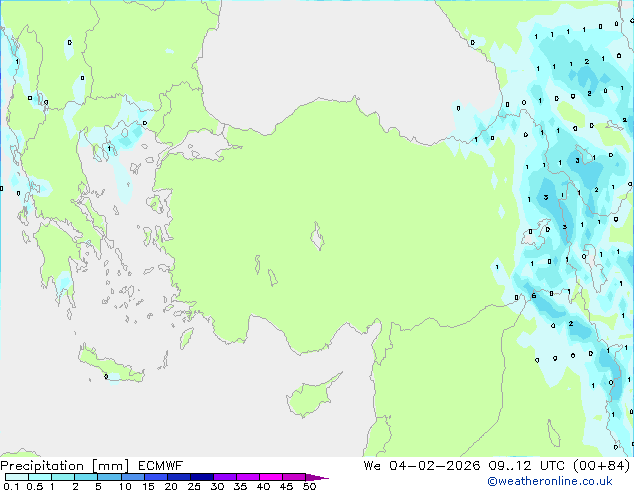Click the 0.5–1 mm legend color box
The height and width of the screenshot is (490, 634).
pos(40,477)
